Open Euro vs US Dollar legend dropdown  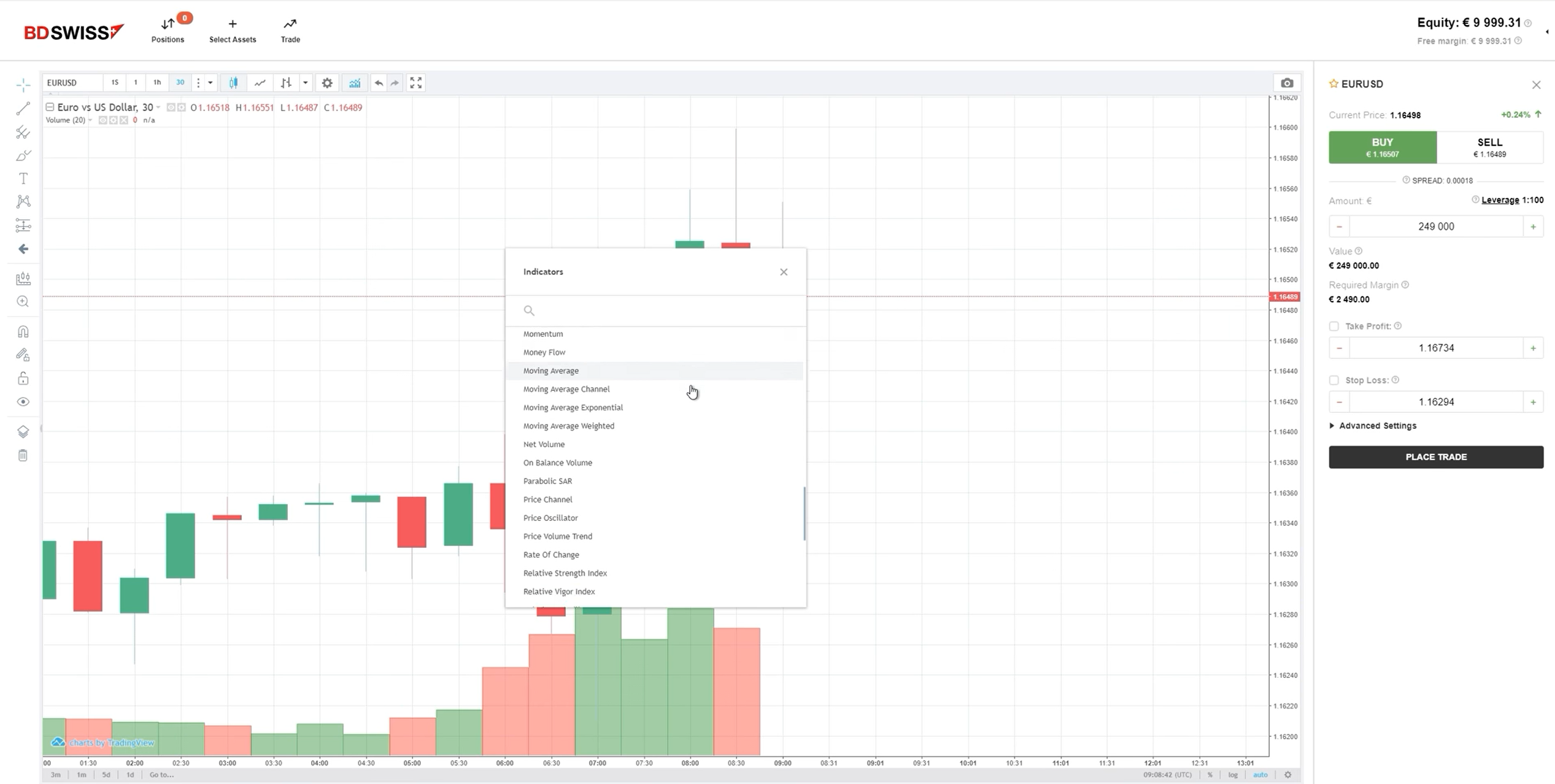point(158,107)
